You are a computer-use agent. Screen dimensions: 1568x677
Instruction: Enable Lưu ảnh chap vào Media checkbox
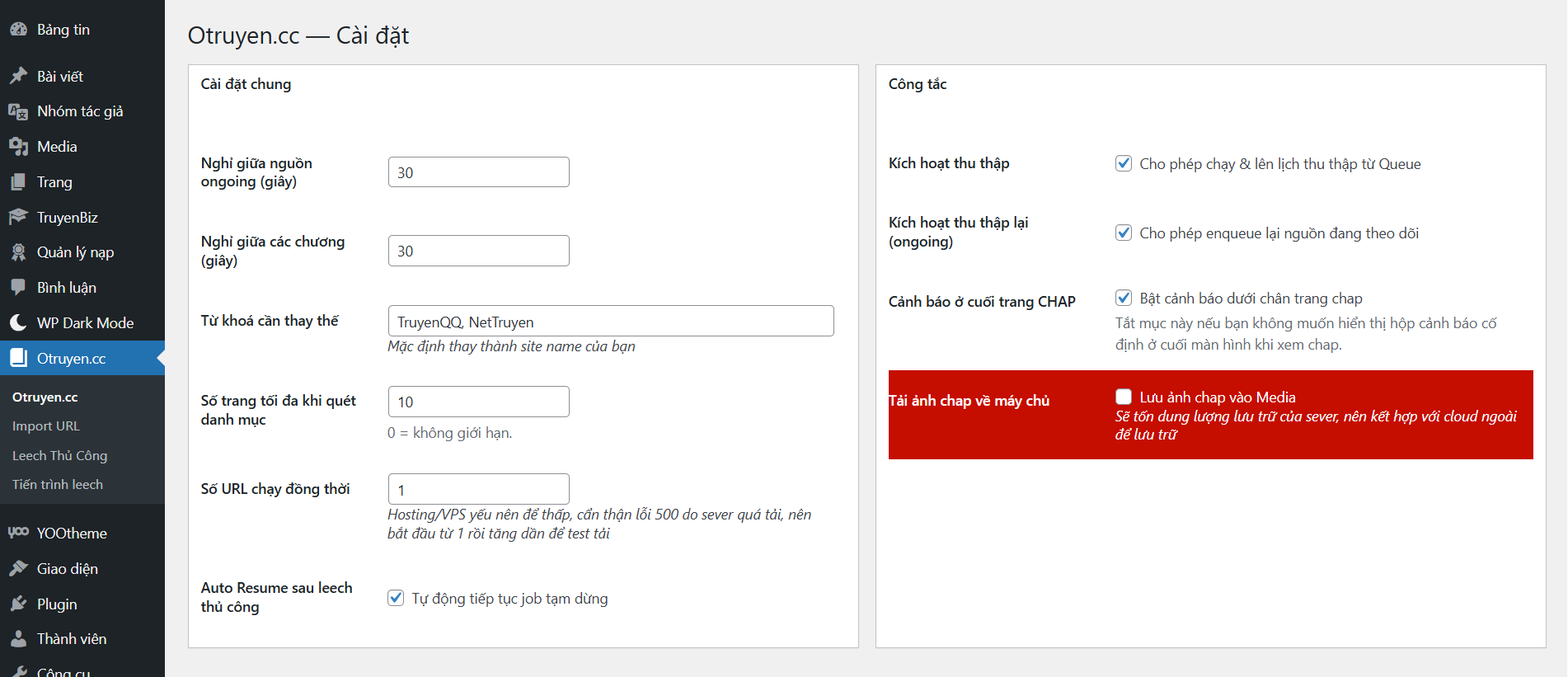tap(1124, 397)
